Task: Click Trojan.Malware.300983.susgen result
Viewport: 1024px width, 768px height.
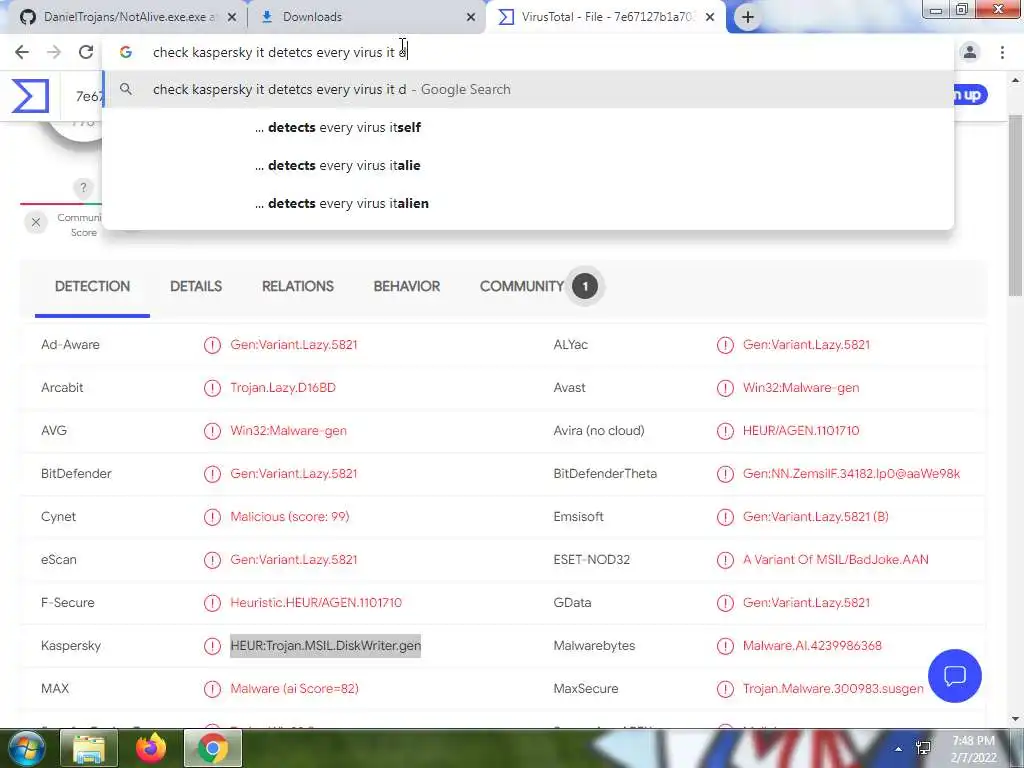Action: (x=833, y=689)
